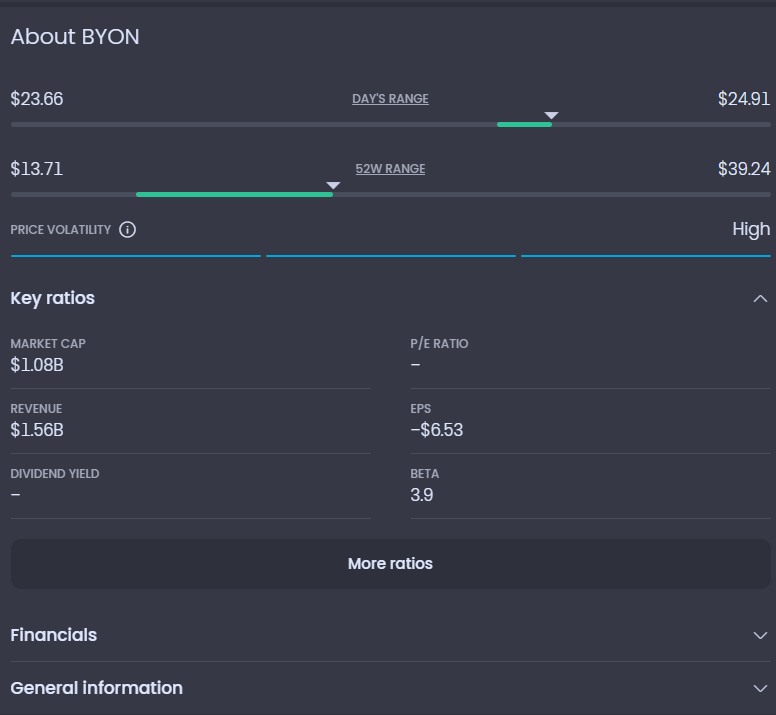Click the EPS label
This screenshot has width=776, height=715.
click(421, 409)
